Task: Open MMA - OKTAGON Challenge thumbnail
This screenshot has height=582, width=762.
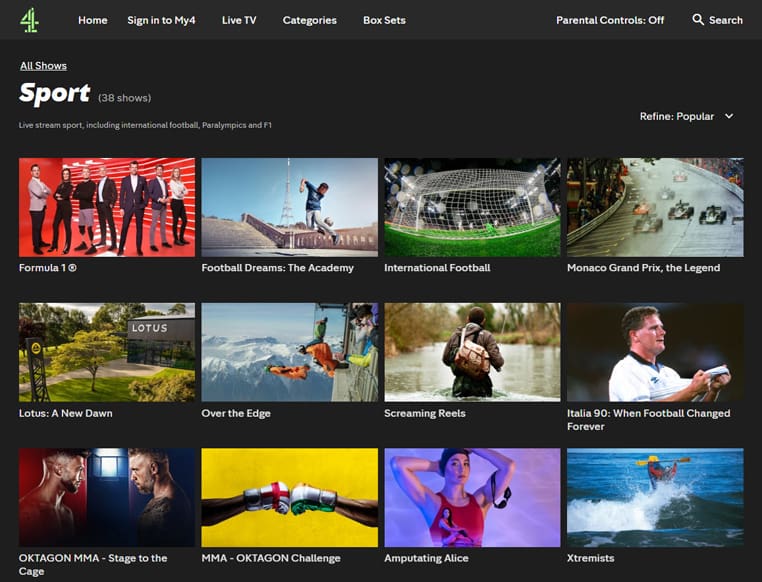Action: pos(290,497)
